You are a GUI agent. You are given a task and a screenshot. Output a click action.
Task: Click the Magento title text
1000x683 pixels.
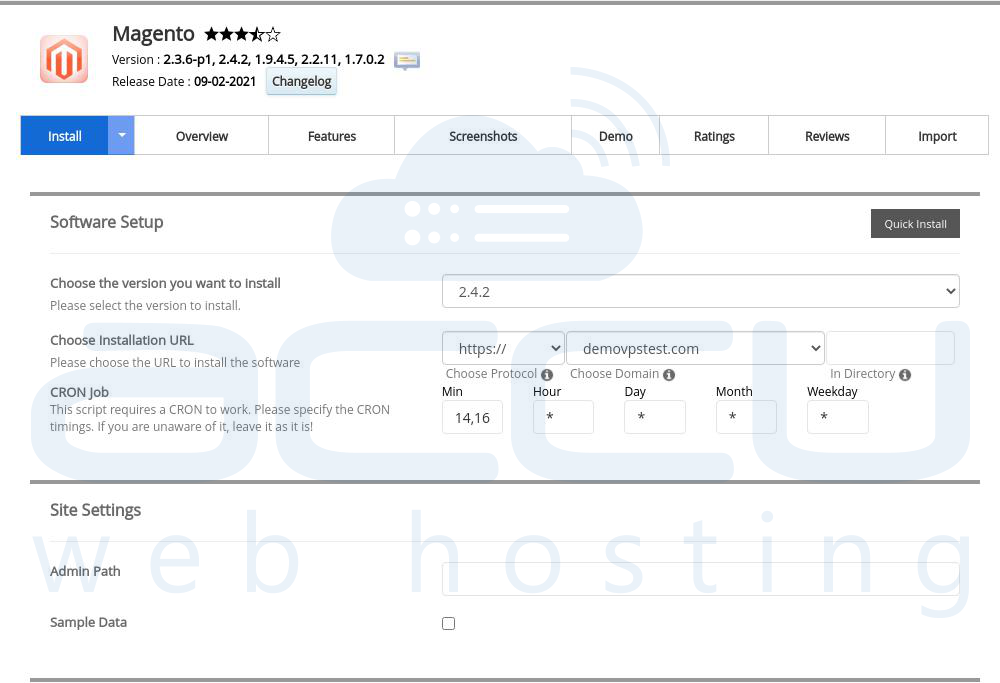tap(153, 34)
